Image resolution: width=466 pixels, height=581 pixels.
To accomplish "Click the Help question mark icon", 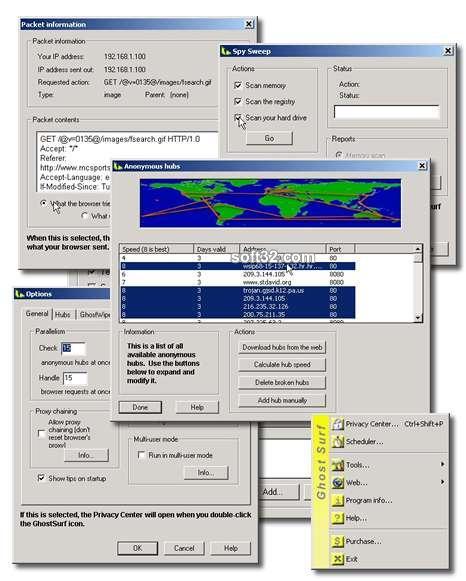I will pyautogui.click(x=337, y=518).
